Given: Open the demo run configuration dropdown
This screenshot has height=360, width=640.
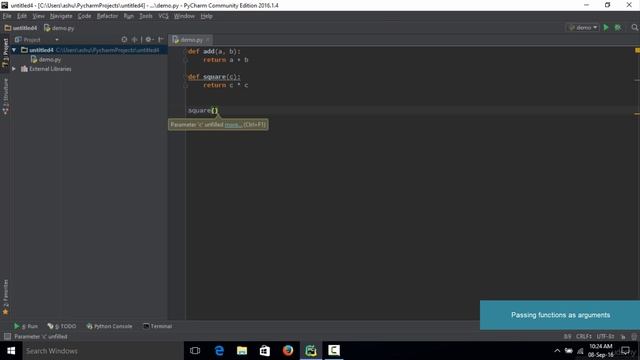Looking at the screenshot, I should click(x=583, y=27).
